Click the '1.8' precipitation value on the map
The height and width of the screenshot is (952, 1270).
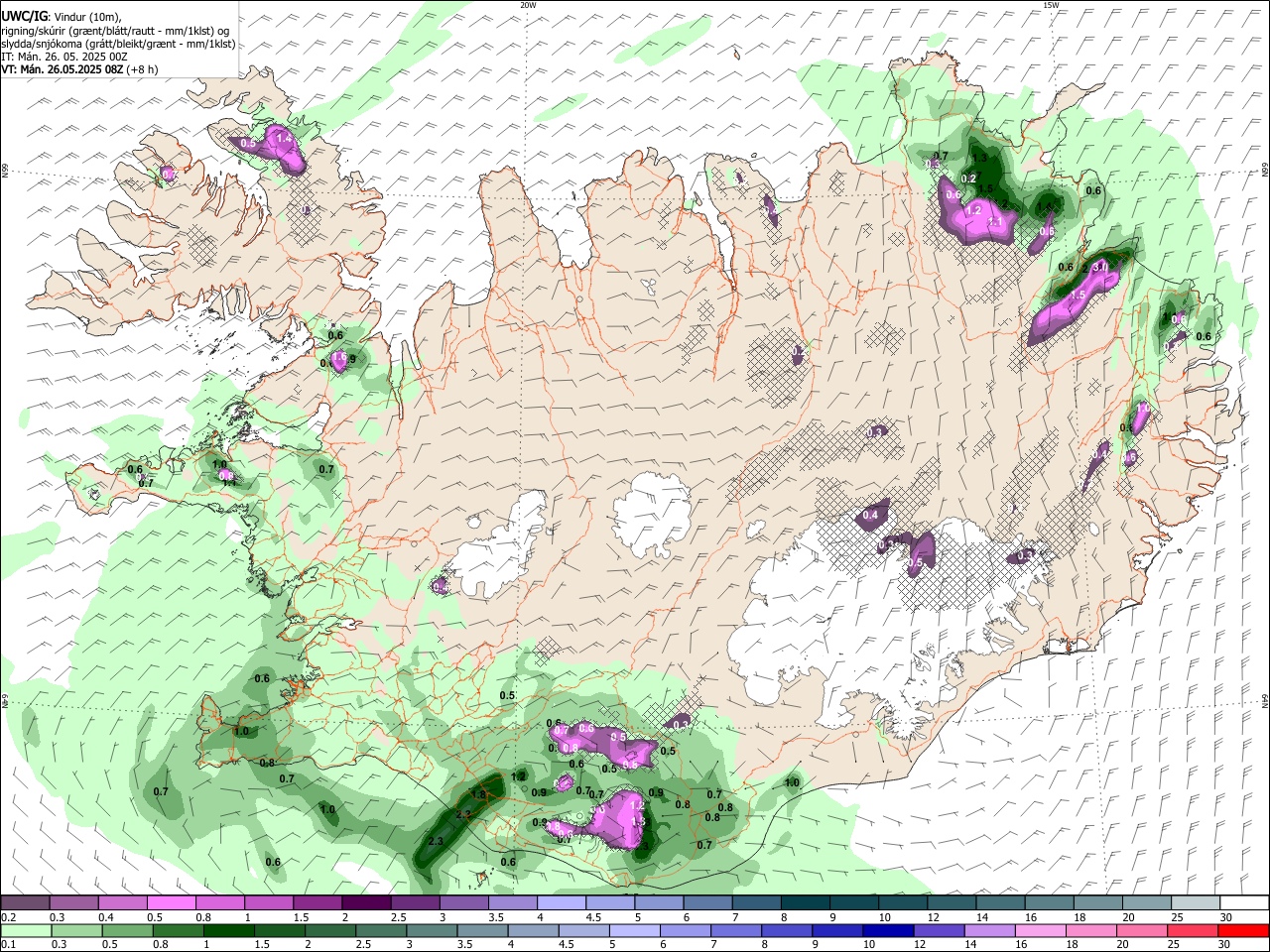point(478,794)
